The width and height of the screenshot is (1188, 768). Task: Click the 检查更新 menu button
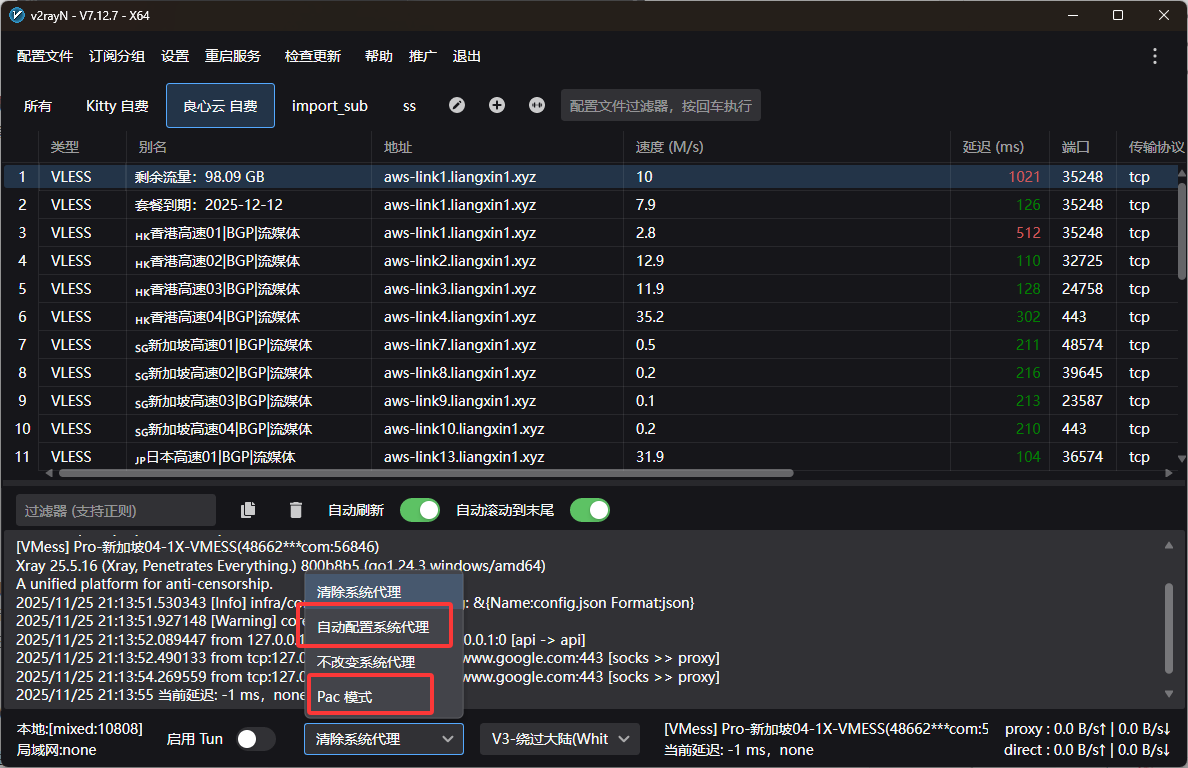312,56
